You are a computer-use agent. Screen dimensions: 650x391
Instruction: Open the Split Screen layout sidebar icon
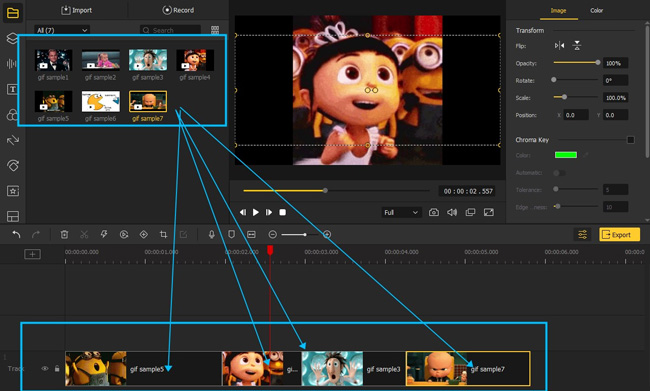[x=12, y=216]
